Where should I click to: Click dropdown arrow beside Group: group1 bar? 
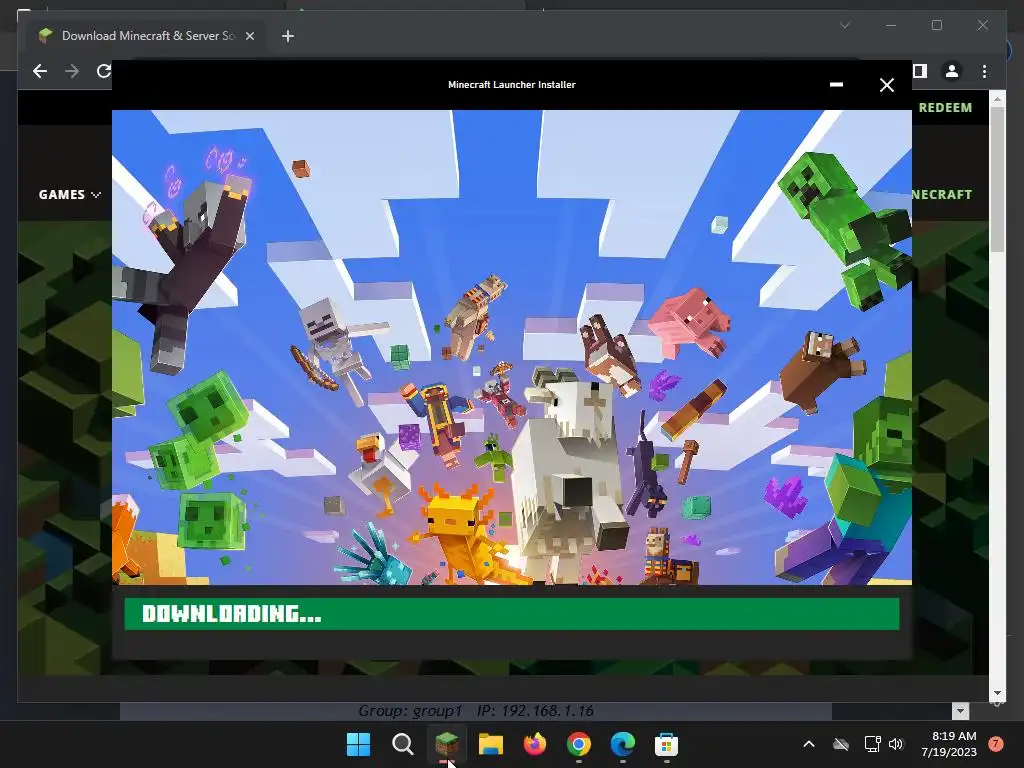(x=960, y=711)
